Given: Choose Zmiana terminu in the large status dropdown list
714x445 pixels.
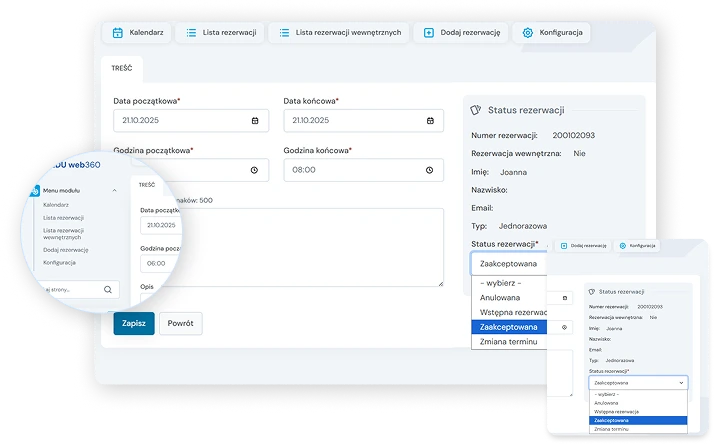Looking at the screenshot, I should tap(508, 342).
